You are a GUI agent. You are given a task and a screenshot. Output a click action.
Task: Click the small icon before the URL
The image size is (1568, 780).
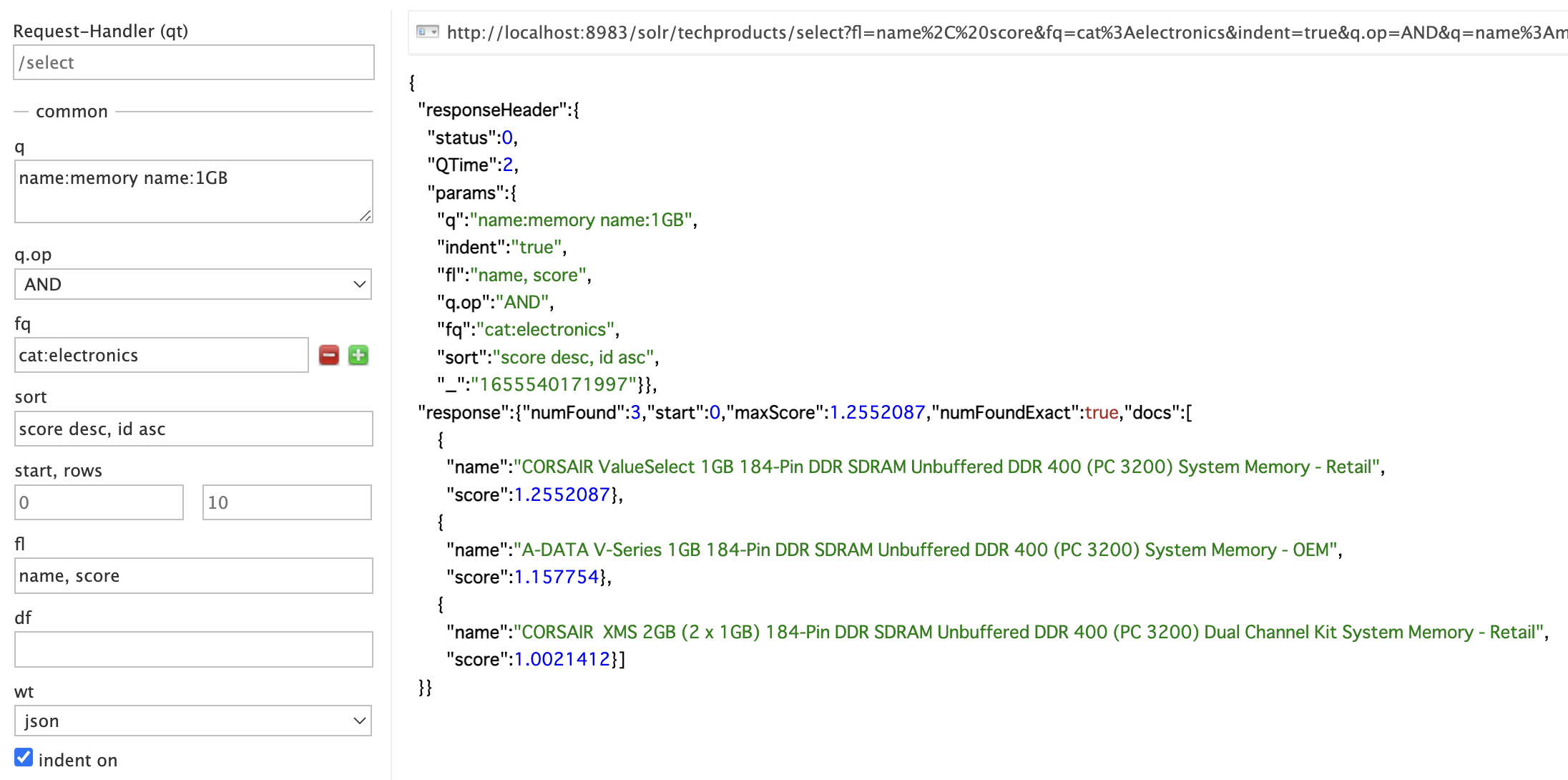pos(427,32)
